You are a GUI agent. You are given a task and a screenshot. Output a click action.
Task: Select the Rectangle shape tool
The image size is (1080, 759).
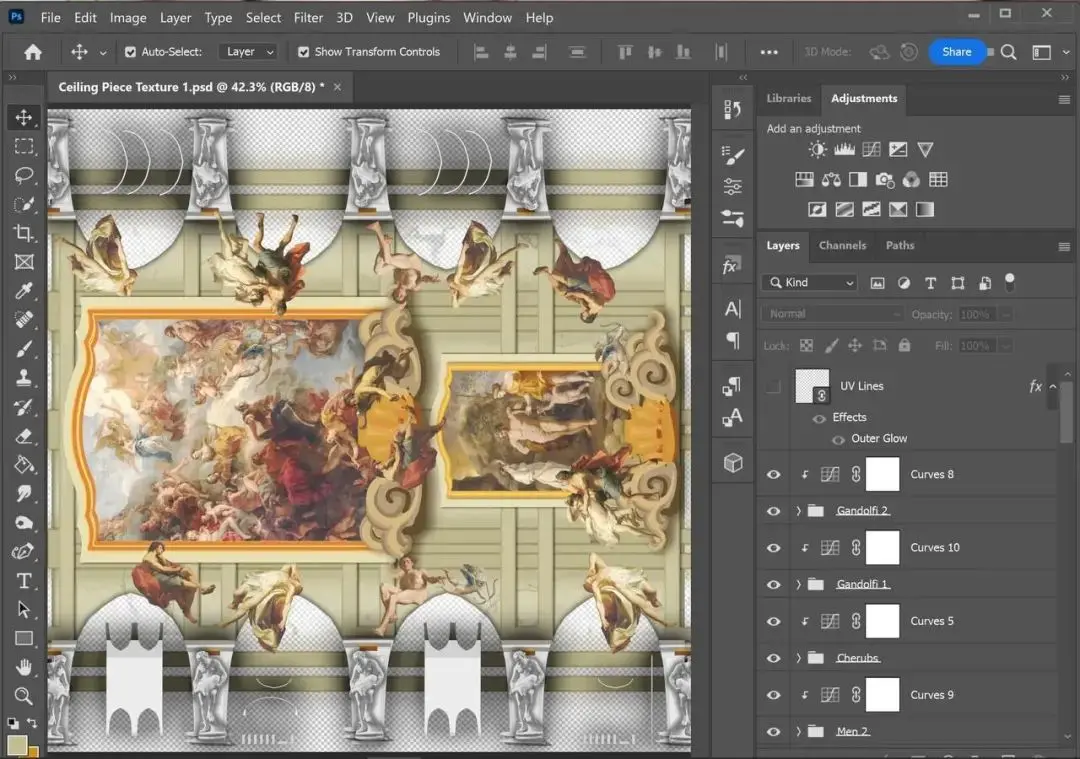coord(24,638)
